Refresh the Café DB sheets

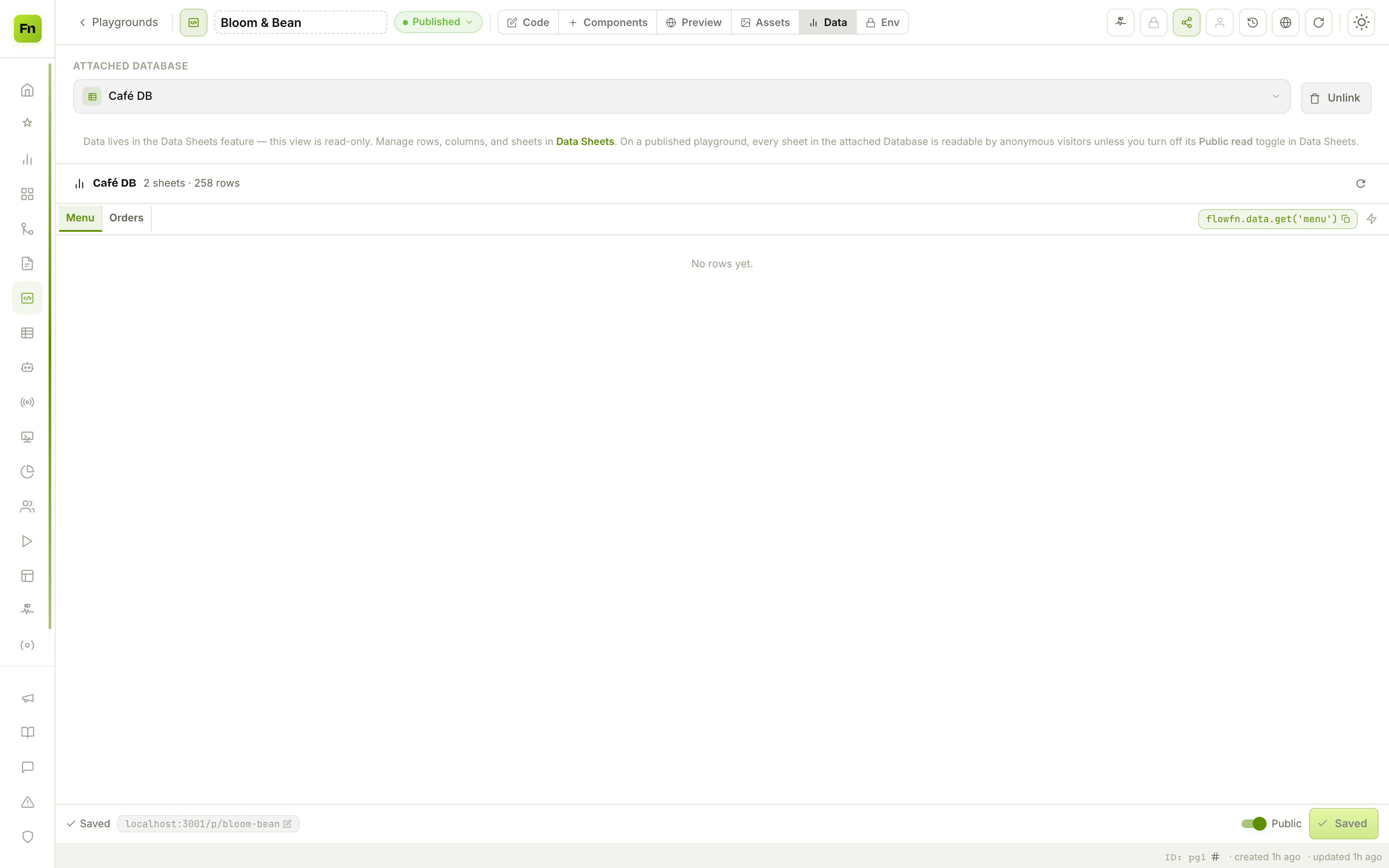pyautogui.click(x=1360, y=184)
